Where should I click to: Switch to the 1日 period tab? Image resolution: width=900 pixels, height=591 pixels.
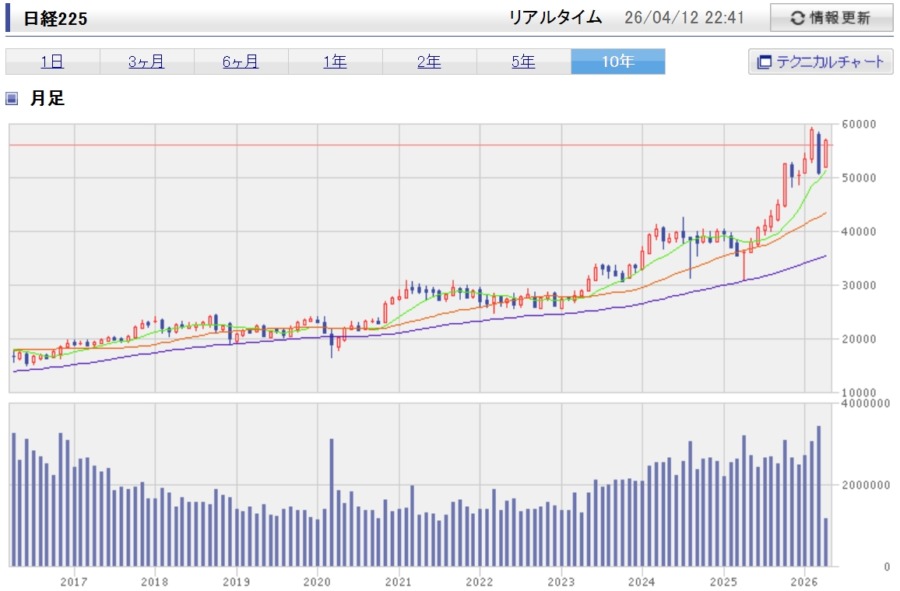click(x=52, y=62)
